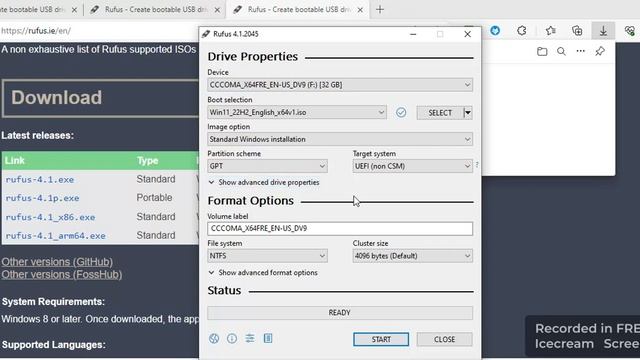Click Portable type cell in releases table
This screenshot has width=640, height=360.
pos(154,198)
